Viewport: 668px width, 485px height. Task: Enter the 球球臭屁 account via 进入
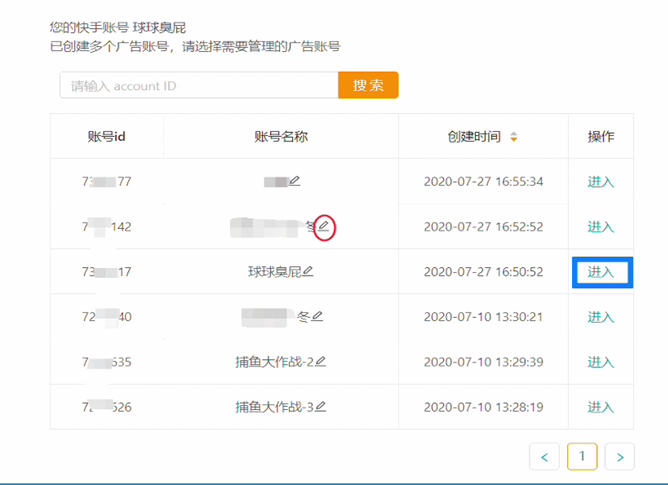(601, 272)
